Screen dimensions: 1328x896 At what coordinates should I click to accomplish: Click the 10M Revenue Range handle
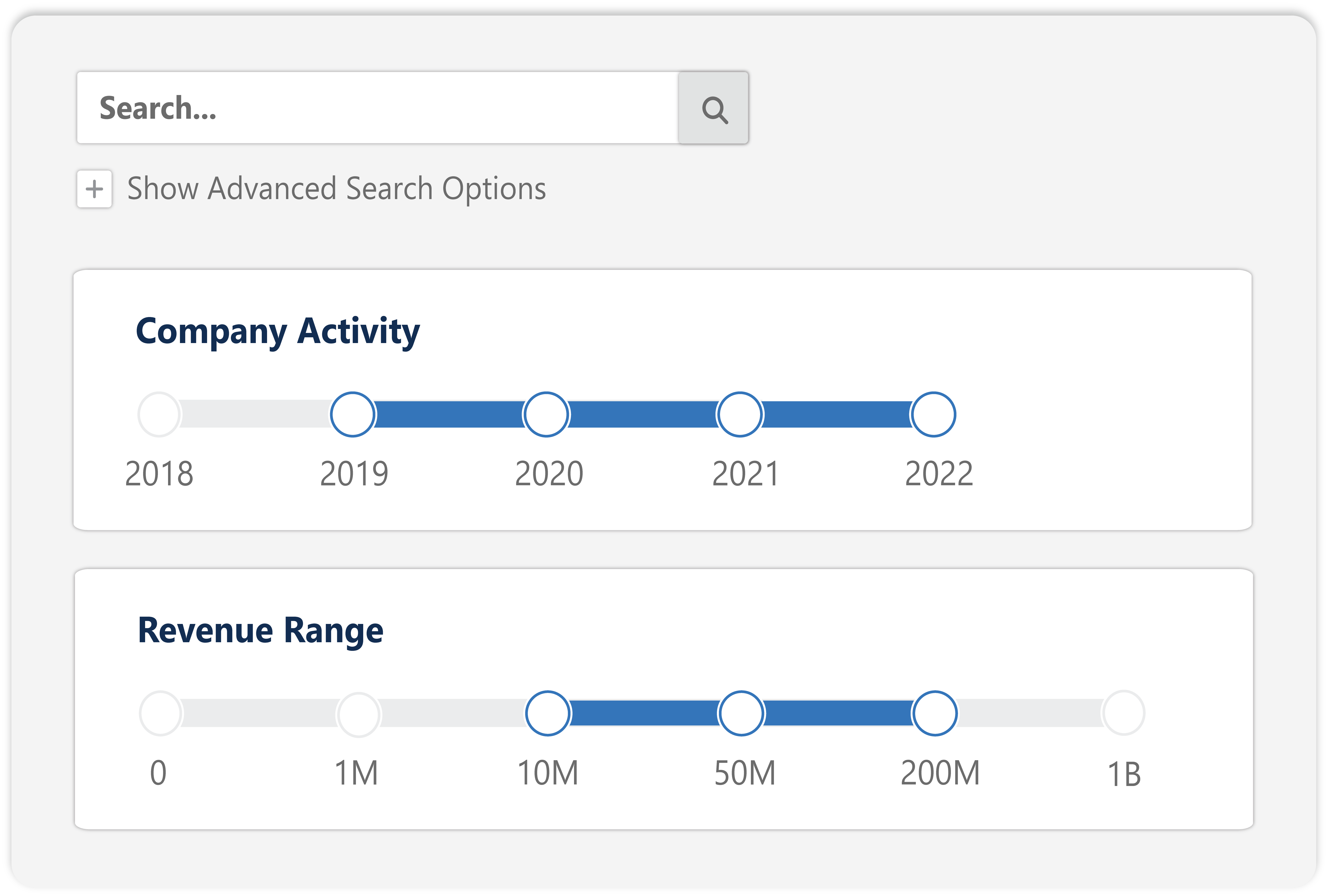click(x=547, y=713)
